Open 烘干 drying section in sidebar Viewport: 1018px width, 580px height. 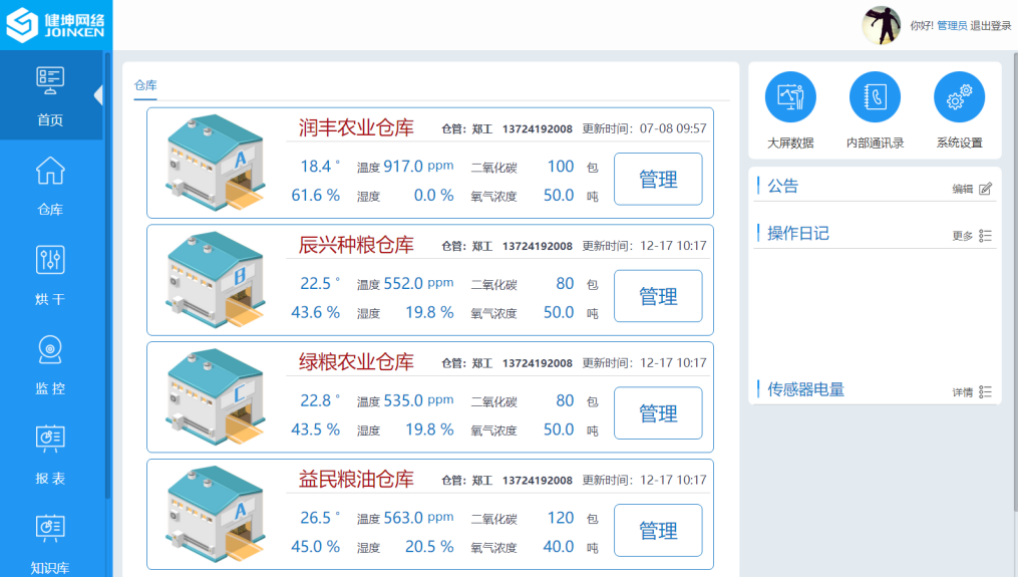(x=50, y=275)
